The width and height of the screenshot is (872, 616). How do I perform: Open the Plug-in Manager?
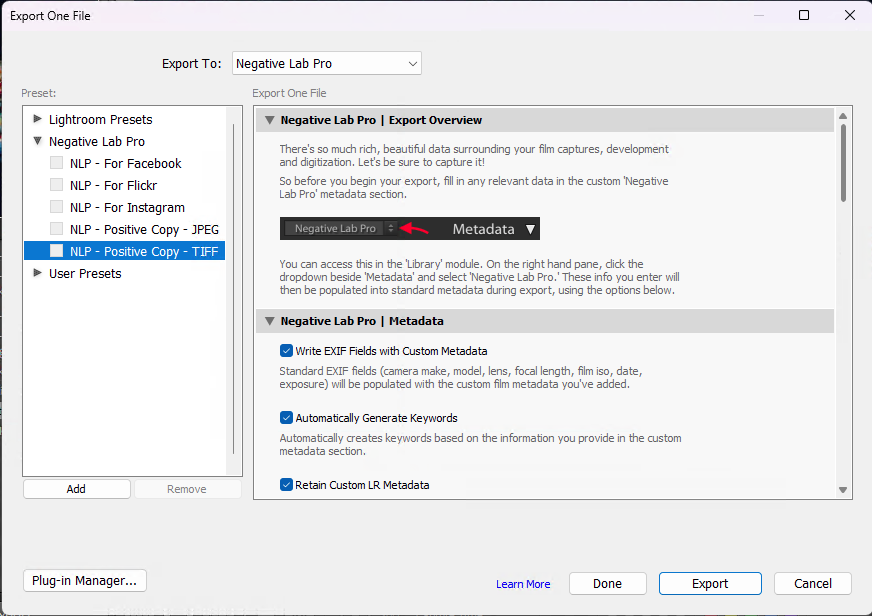pos(85,581)
